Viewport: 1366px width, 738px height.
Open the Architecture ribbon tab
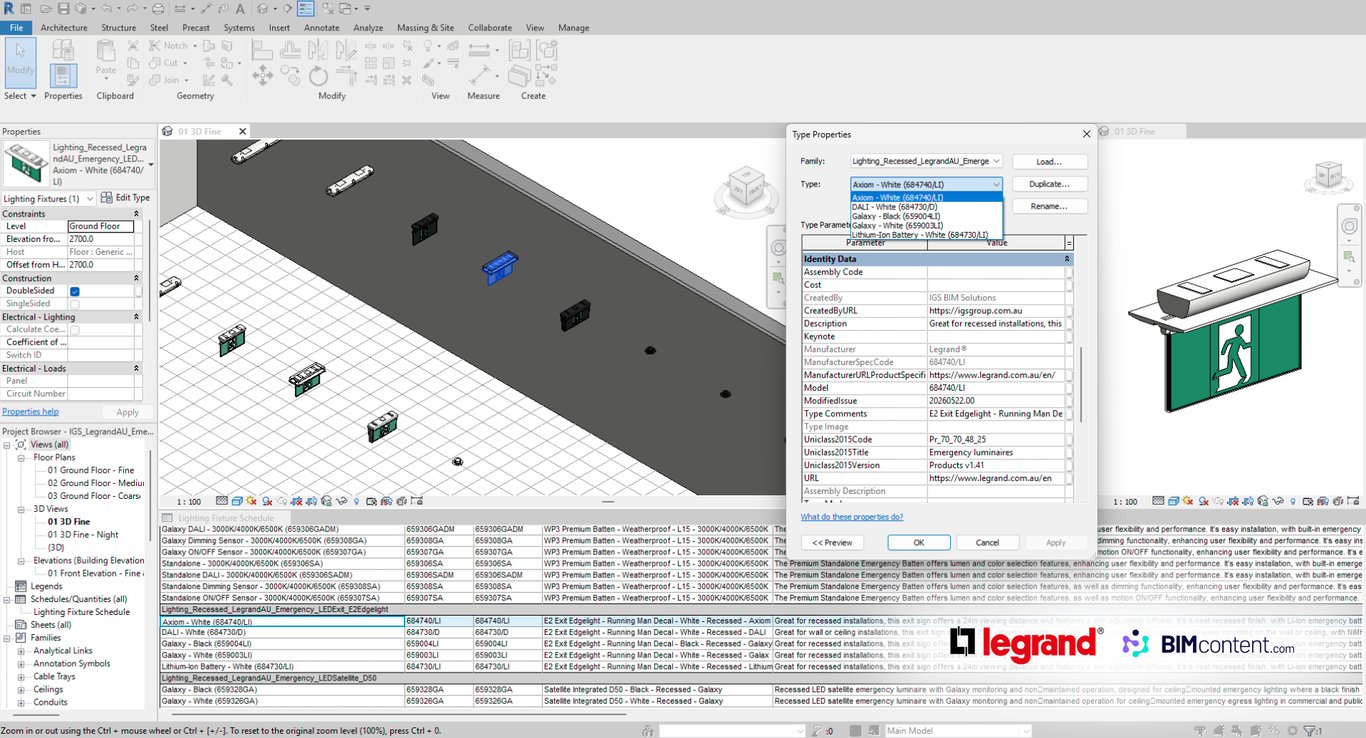click(x=64, y=28)
